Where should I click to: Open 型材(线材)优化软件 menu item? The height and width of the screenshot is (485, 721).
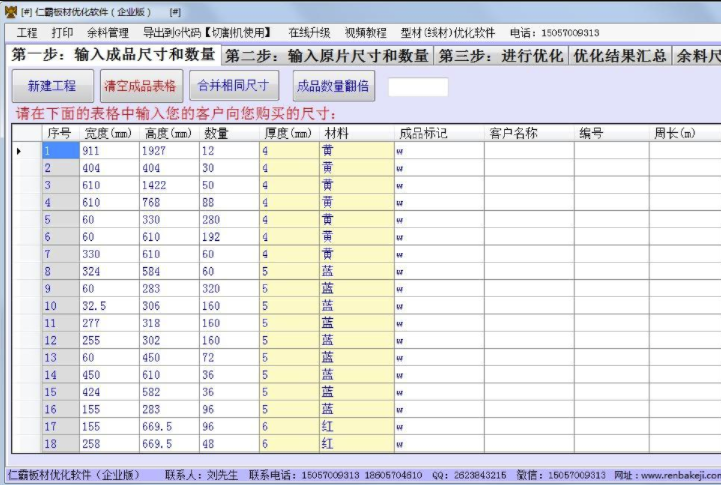(x=447, y=33)
